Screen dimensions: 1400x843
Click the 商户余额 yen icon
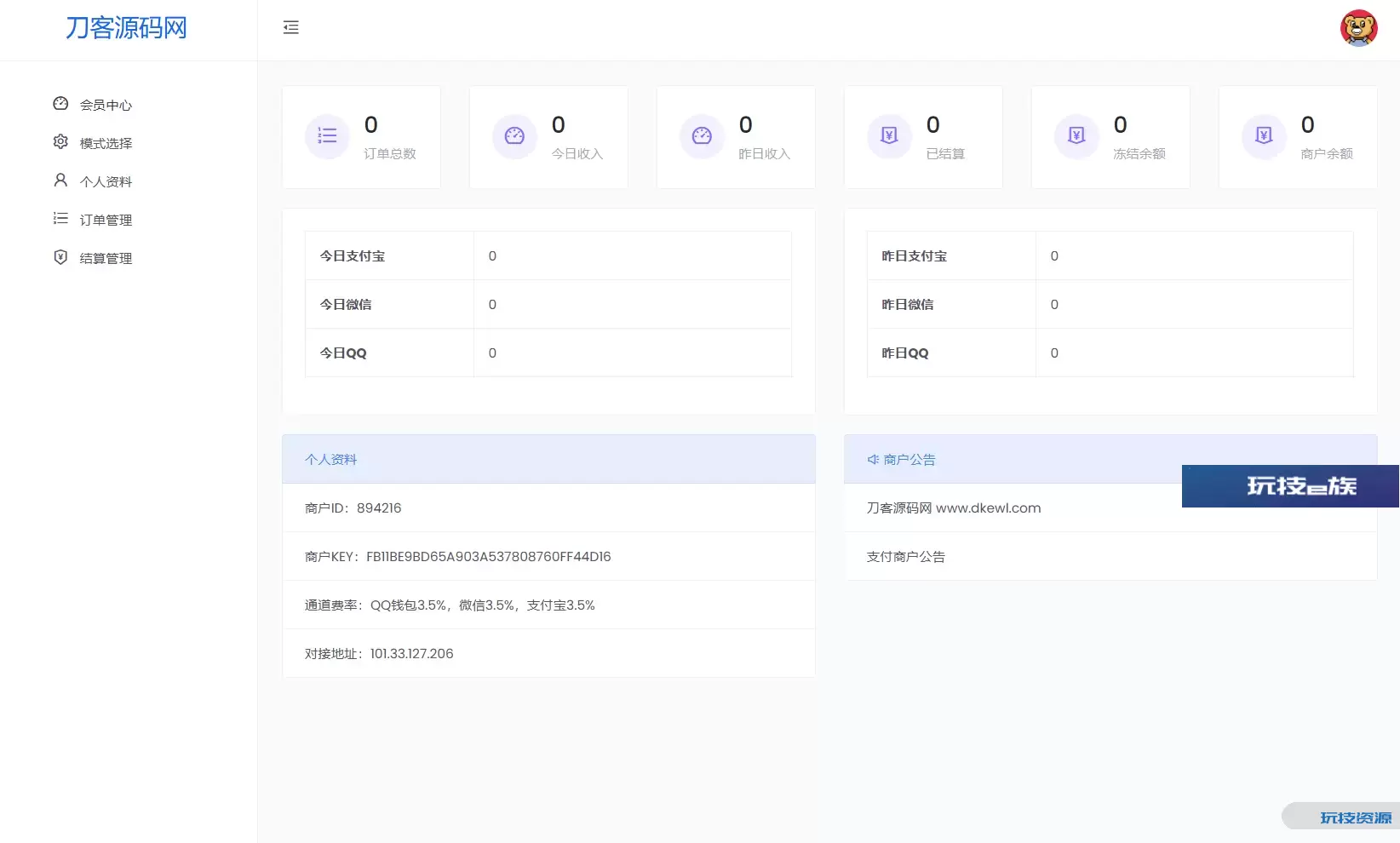pyautogui.click(x=1264, y=136)
